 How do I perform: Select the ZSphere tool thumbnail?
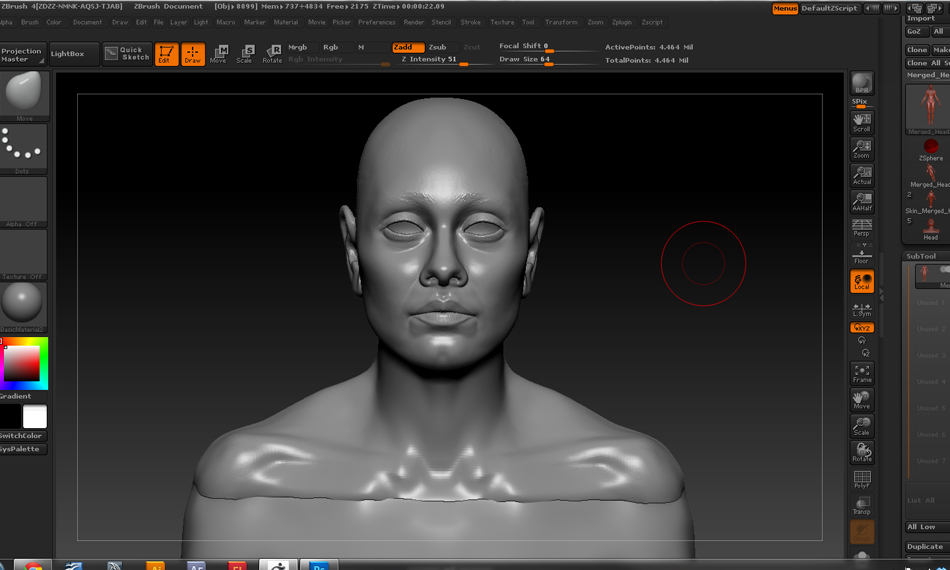[x=931, y=150]
